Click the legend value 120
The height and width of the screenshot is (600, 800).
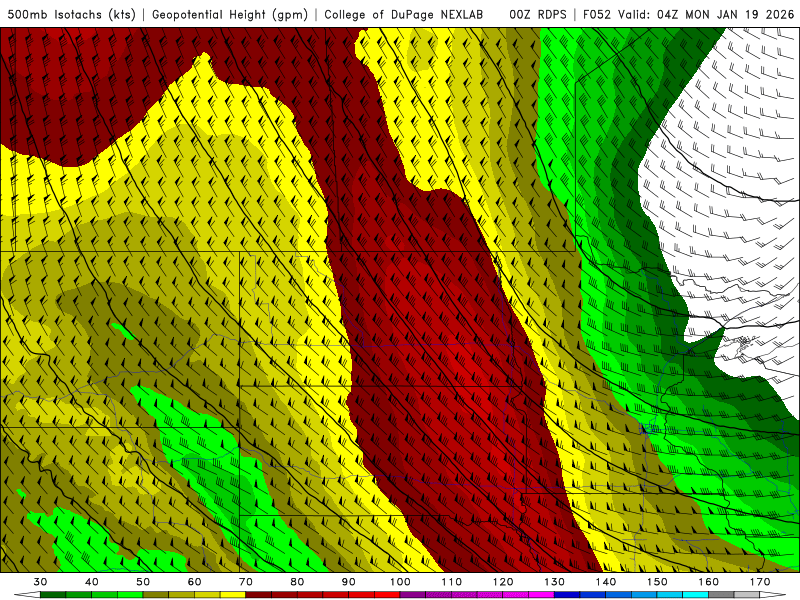pos(503,582)
